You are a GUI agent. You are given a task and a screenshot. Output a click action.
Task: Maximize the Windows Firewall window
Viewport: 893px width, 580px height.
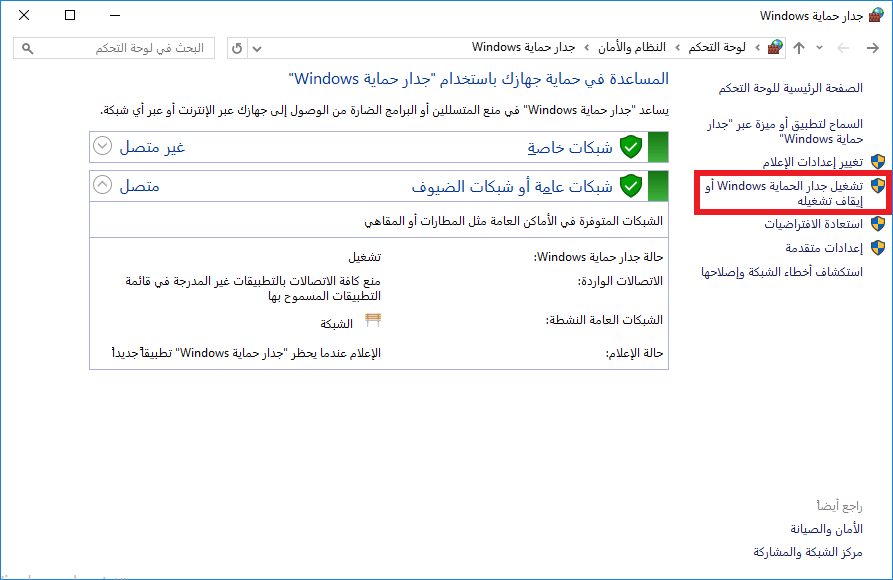pyautogui.click(x=70, y=15)
